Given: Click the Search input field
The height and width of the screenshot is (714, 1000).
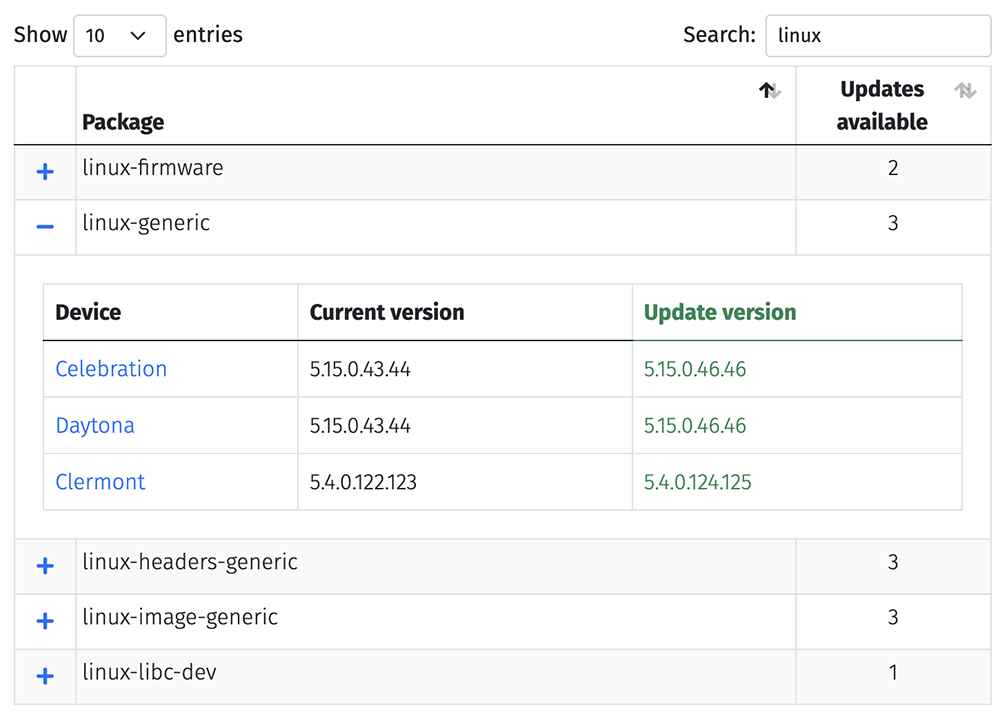Looking at the screenshot, I should point(878,36).
